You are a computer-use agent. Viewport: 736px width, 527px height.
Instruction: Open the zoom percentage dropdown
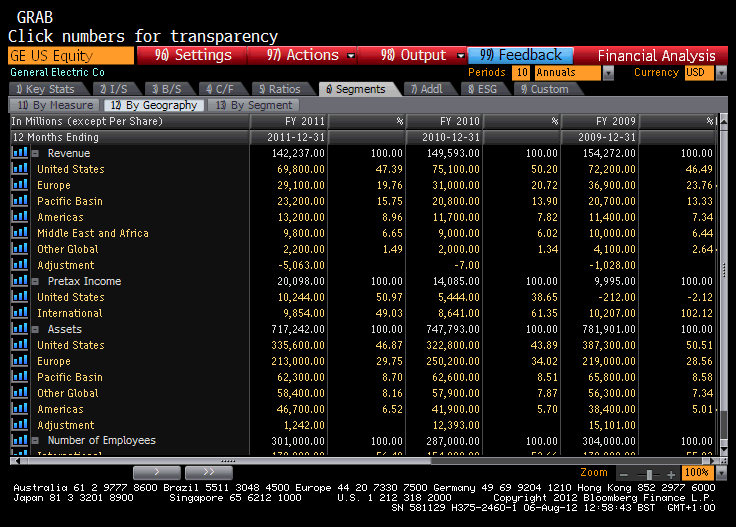[x=721, y=473]
